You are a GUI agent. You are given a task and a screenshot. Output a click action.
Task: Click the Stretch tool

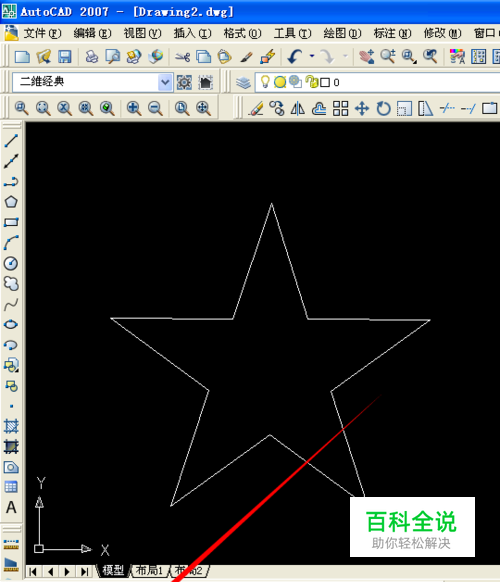[425, 109]
